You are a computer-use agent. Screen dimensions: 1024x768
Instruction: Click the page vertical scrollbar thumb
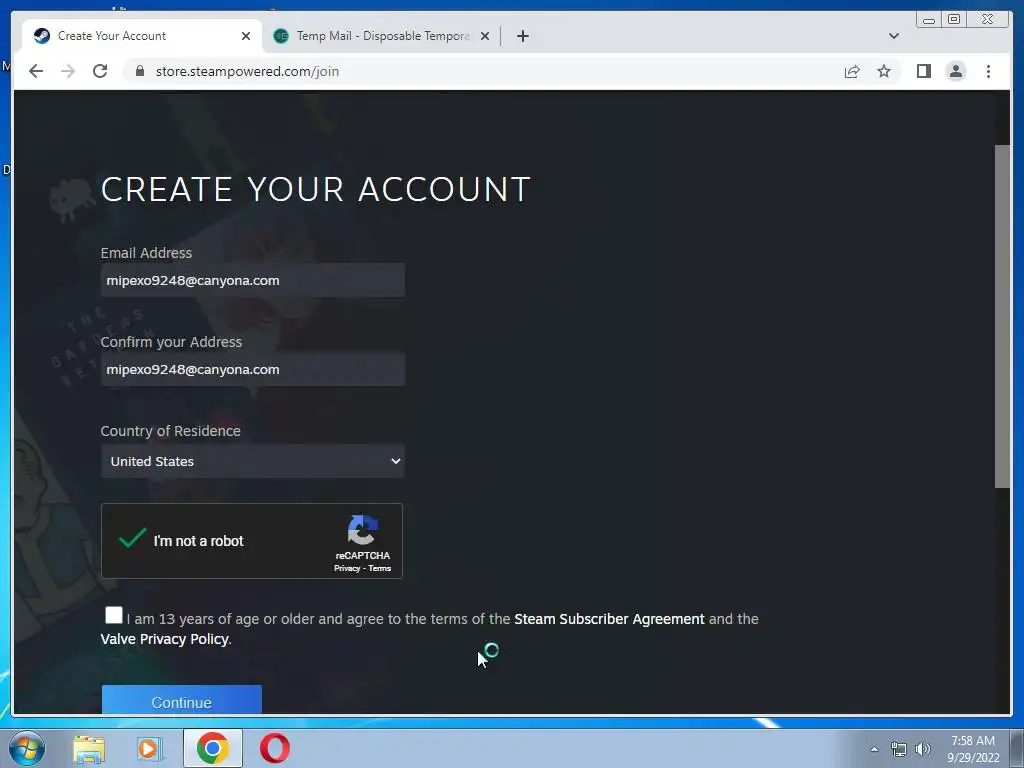pos(1002,316)
